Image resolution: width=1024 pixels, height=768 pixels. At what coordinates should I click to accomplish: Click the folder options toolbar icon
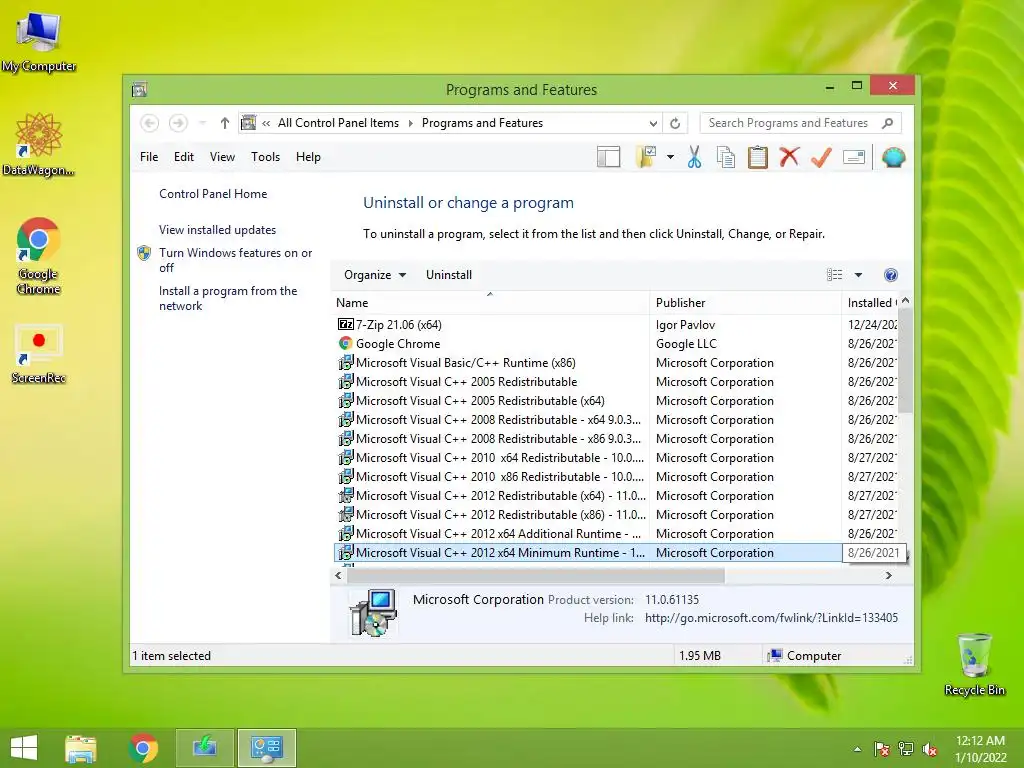click(x=646, y=157)
